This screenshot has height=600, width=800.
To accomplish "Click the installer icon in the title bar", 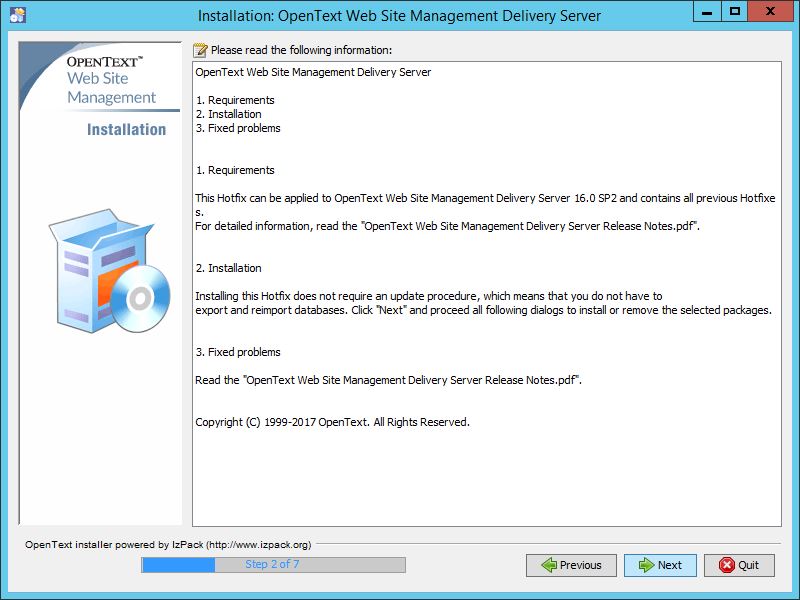I will [17, 15].
